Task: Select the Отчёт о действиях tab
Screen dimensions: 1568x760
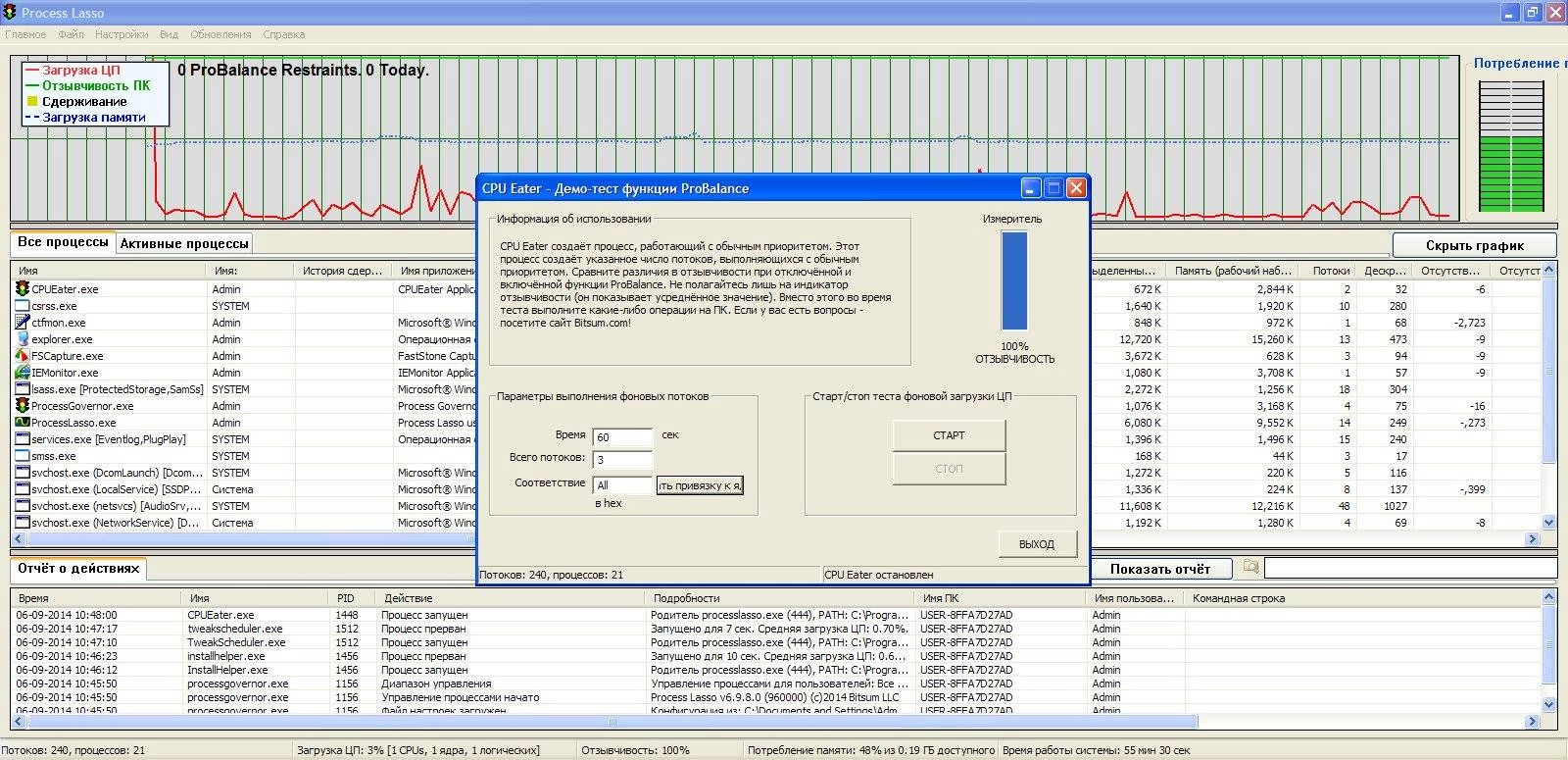Action: 78,568
